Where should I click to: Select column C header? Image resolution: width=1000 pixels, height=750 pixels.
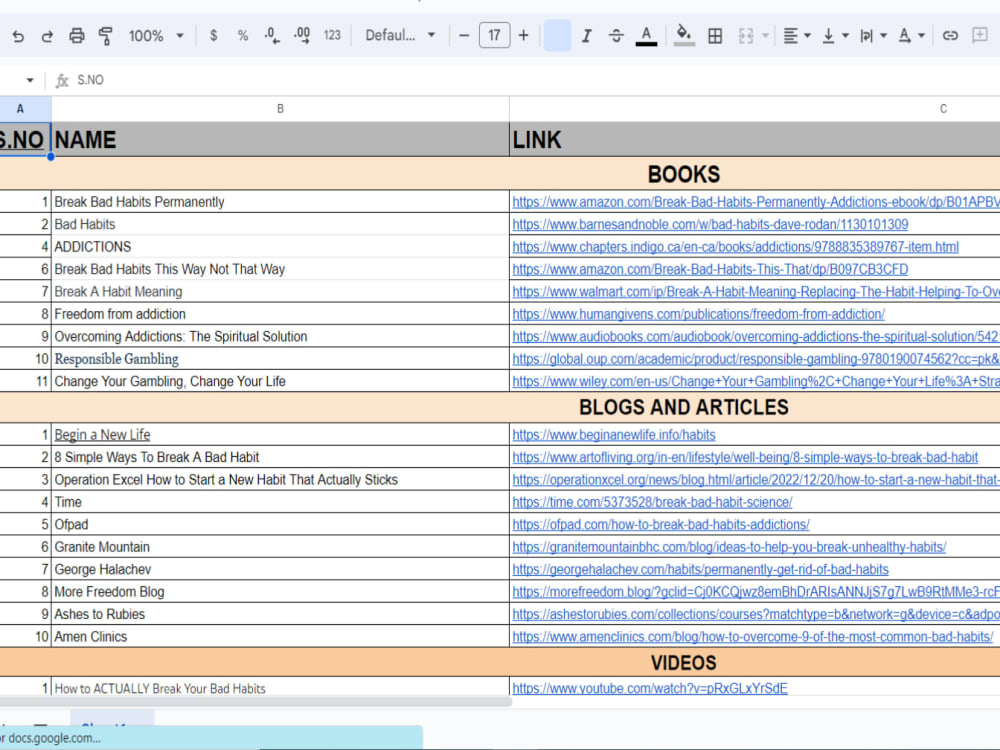pos(754,109)
